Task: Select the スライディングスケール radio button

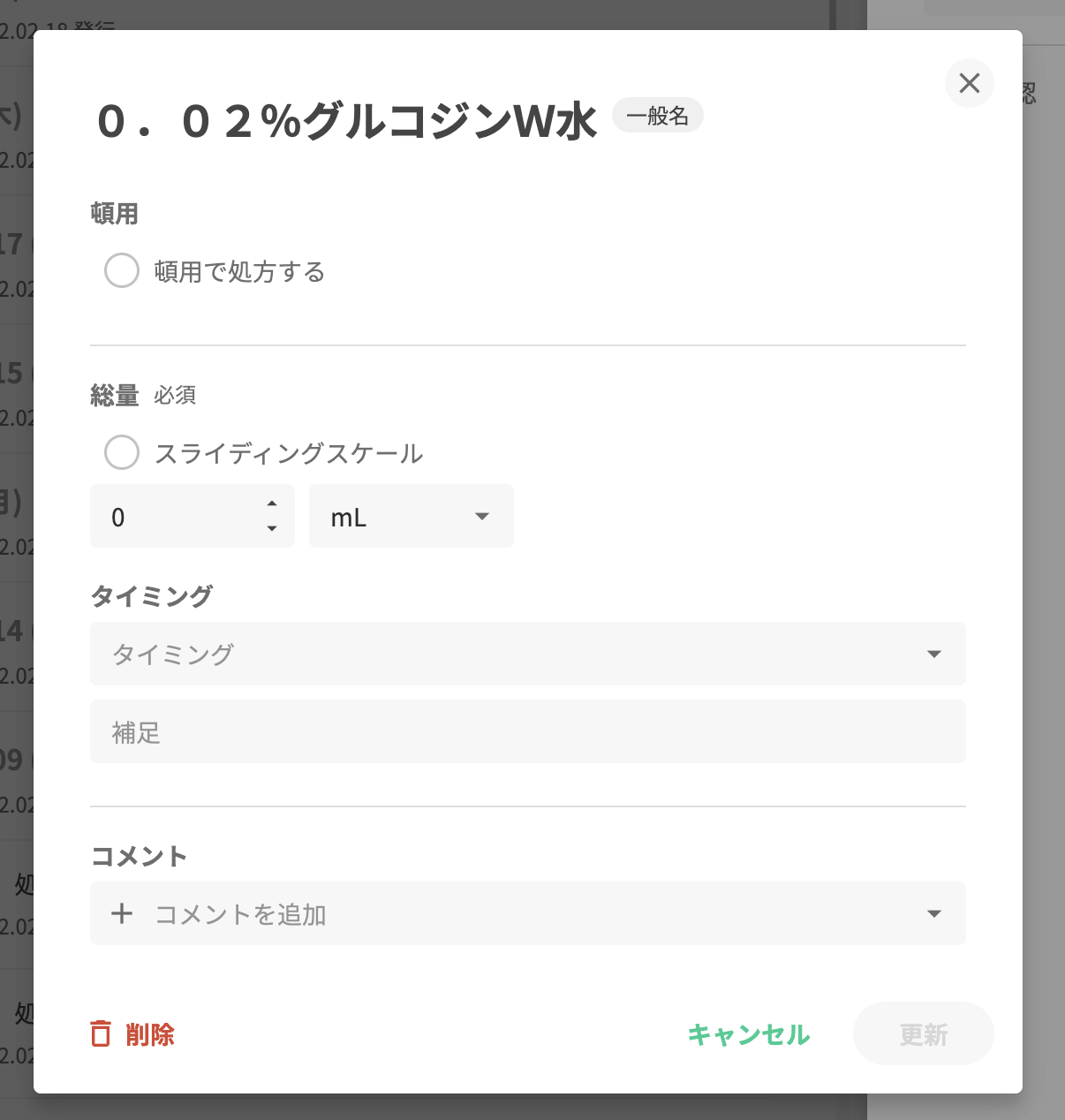Action: coord(122,452)
